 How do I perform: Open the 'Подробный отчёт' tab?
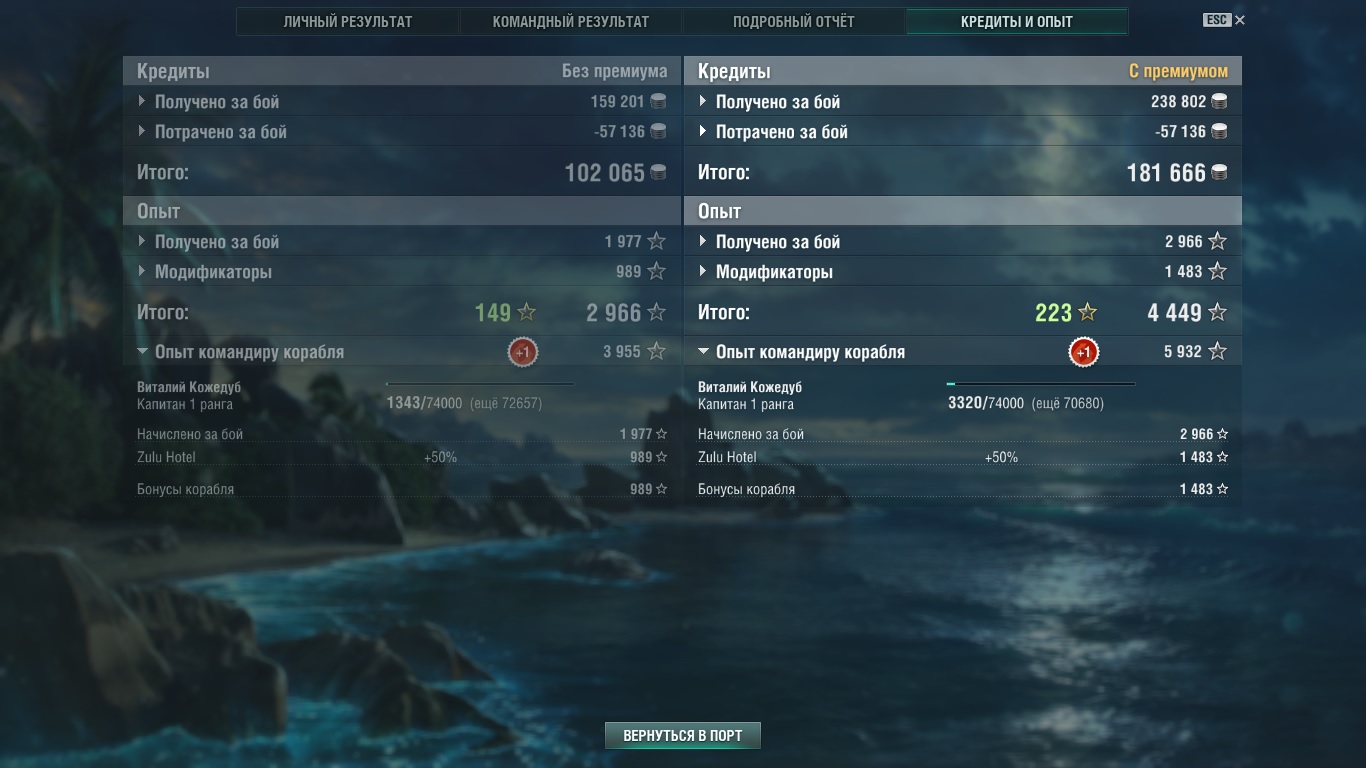tap(794, 21)
